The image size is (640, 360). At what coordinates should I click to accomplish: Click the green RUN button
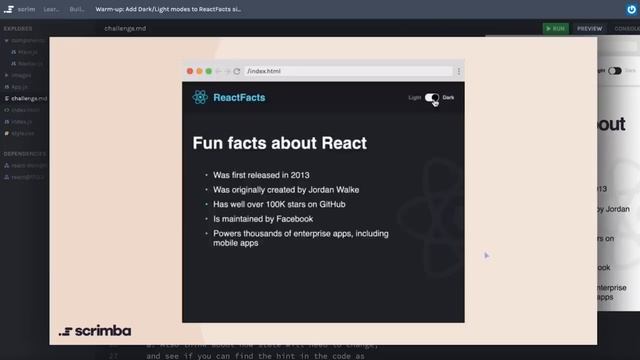tap(556, 29)
